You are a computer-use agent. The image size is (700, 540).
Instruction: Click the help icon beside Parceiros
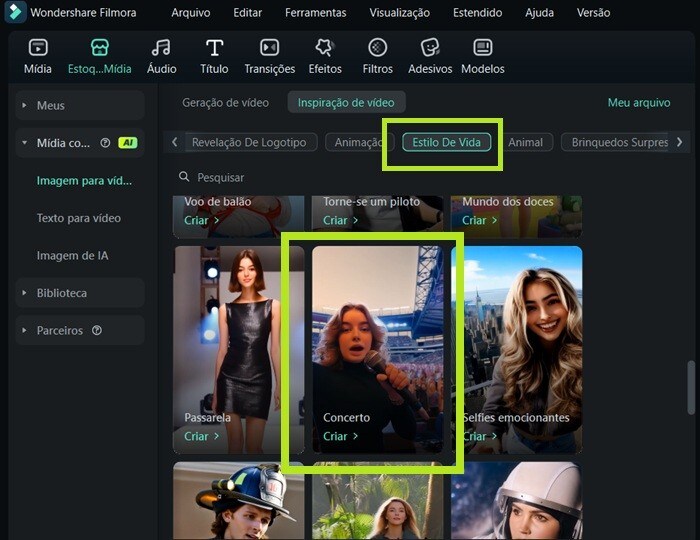point(97,331)
